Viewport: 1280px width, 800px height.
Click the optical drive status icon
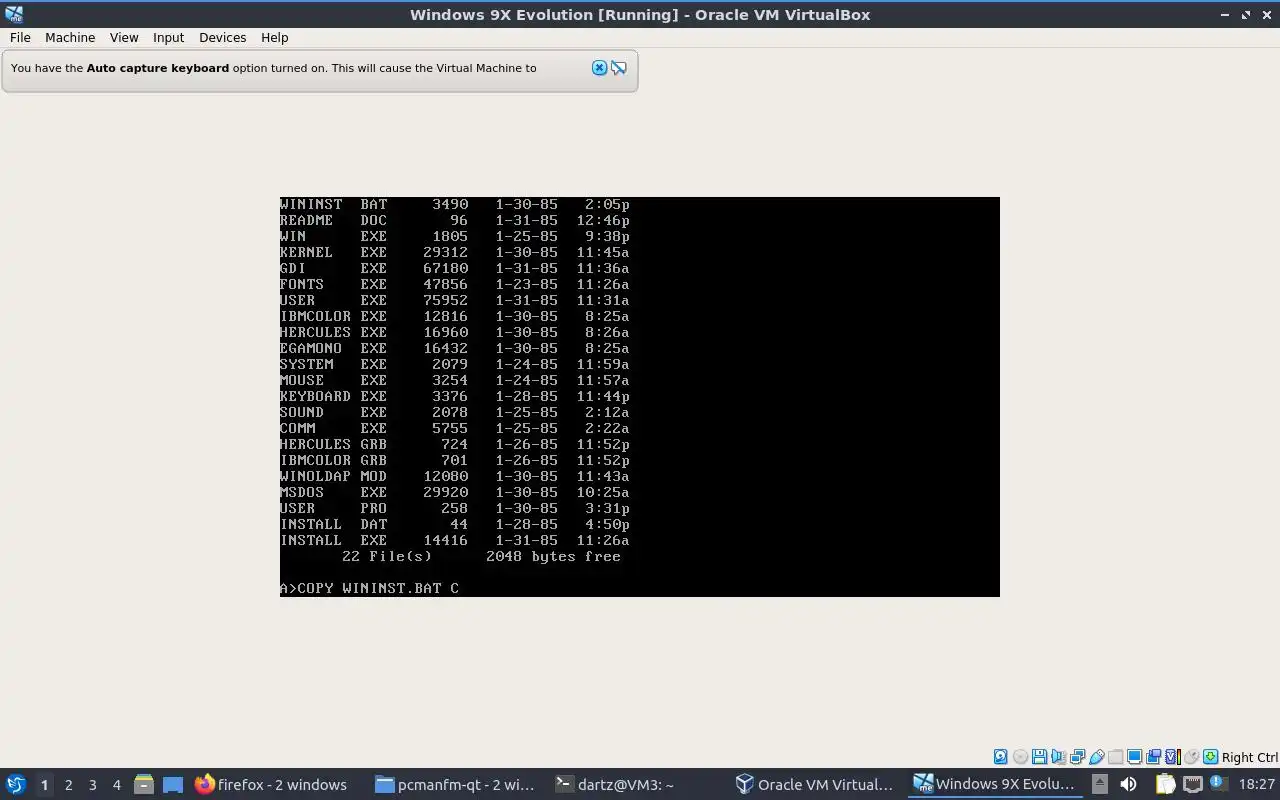pos(1020,757)
